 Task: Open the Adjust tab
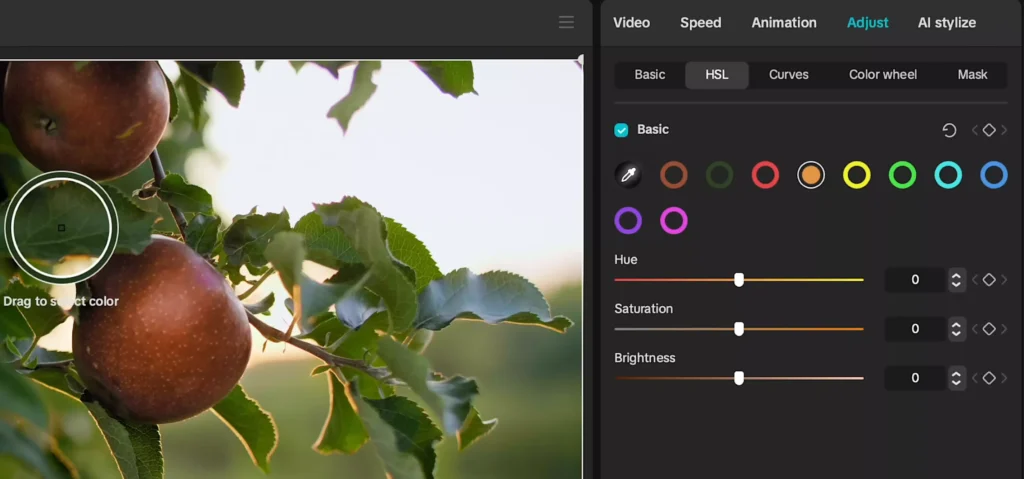(867, 23)
